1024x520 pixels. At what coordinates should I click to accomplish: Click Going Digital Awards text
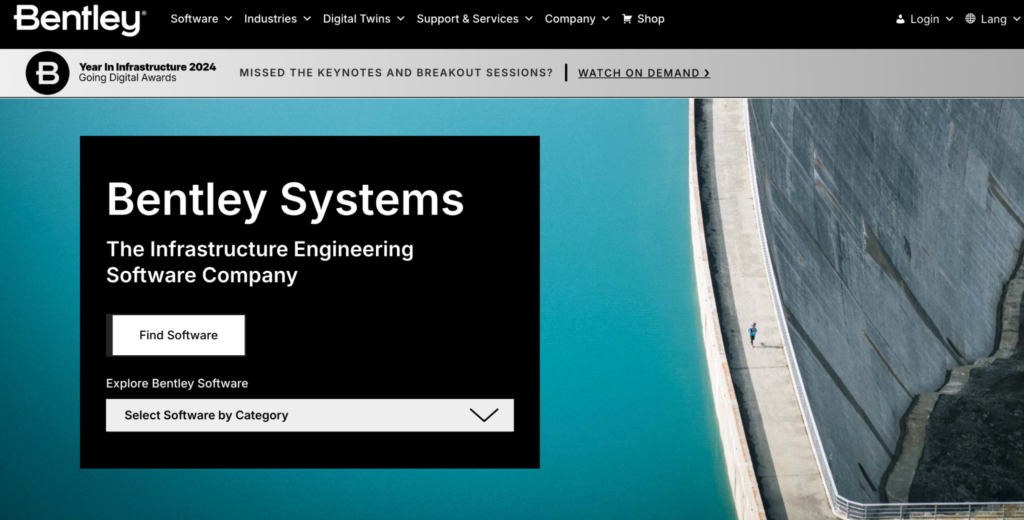(127, 78)
